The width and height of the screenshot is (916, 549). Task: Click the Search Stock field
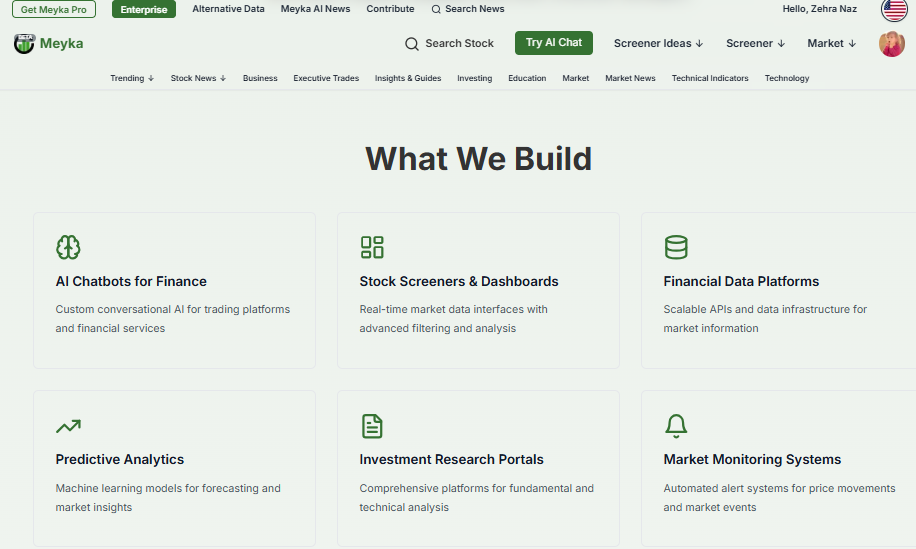coord(449,44)
